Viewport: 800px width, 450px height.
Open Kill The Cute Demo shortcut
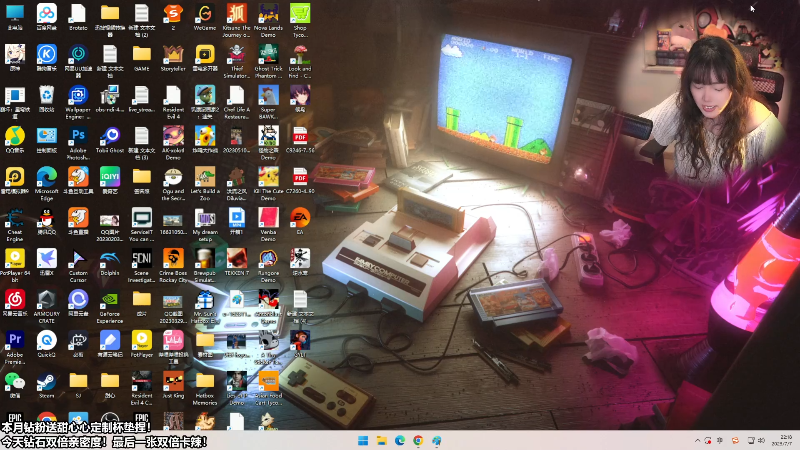(x=268, y=184)
